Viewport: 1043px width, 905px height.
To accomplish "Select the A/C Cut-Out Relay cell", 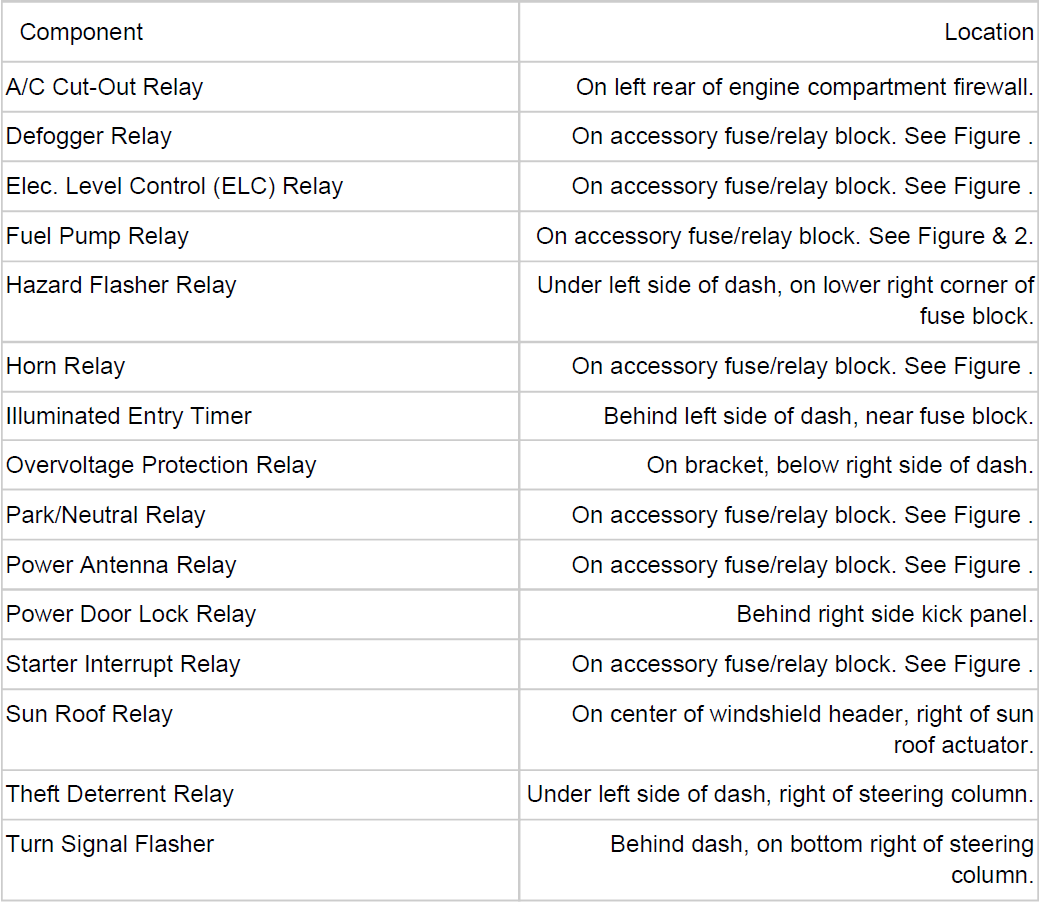I will click(x=104, y=87).
